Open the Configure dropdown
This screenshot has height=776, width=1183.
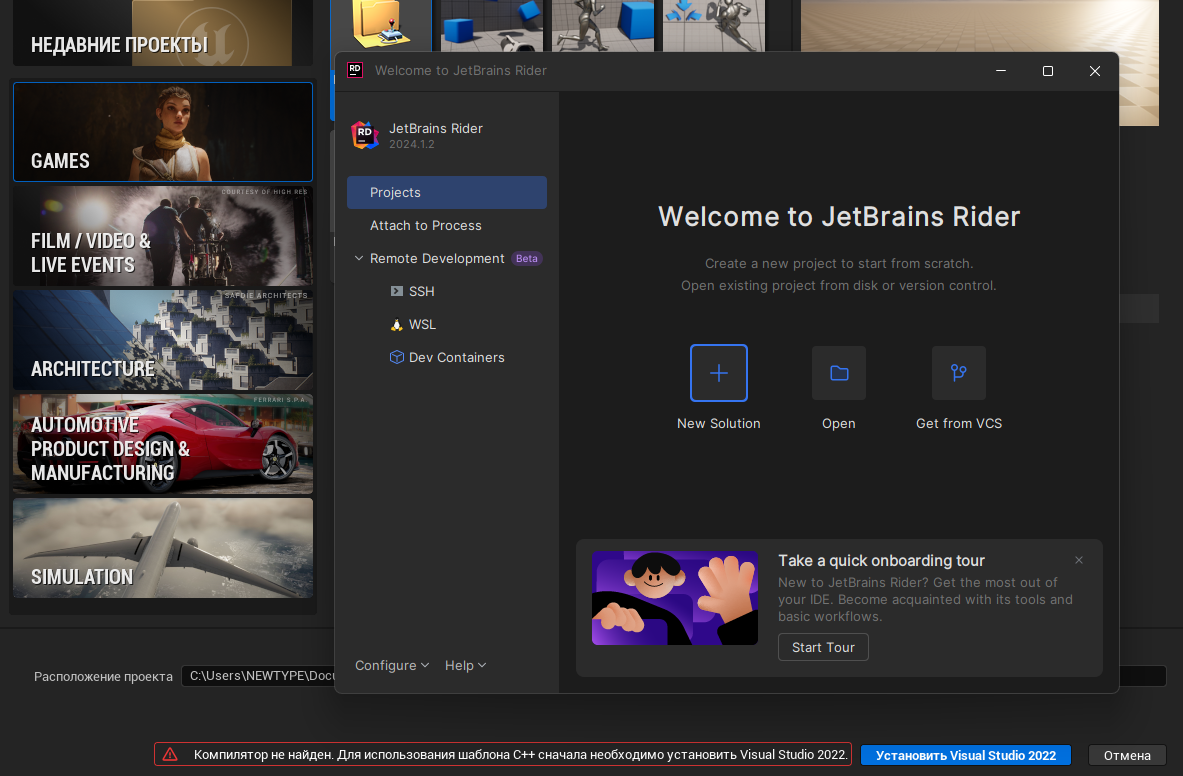(x=391, y=665)
